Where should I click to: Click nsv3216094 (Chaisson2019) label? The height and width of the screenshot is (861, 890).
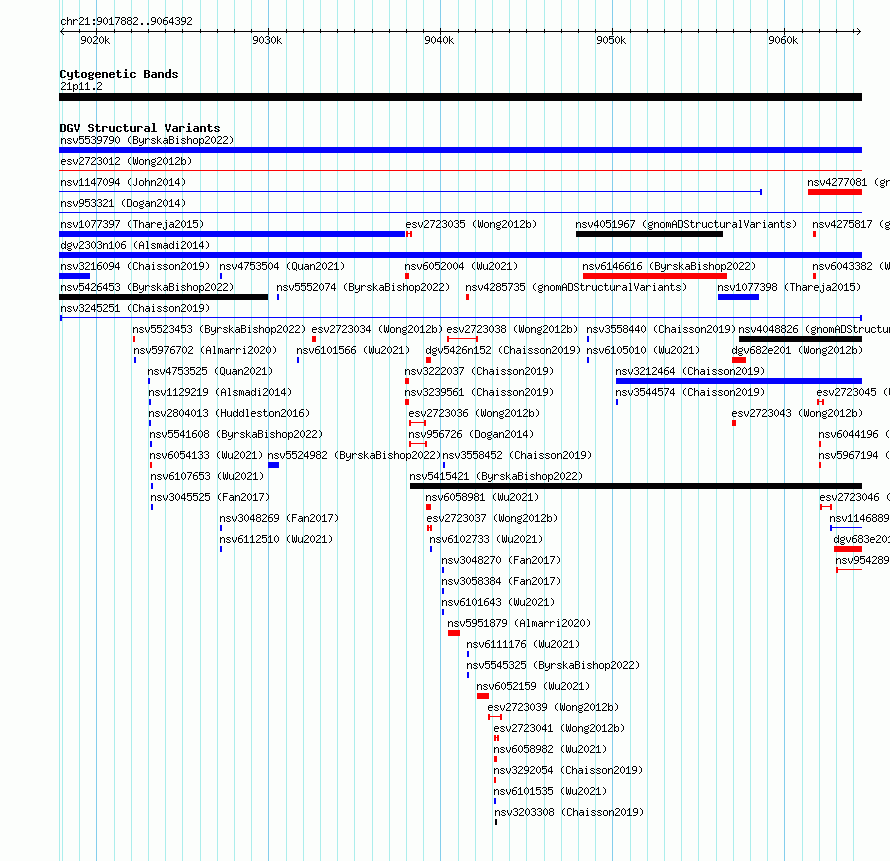click(135, 266)
